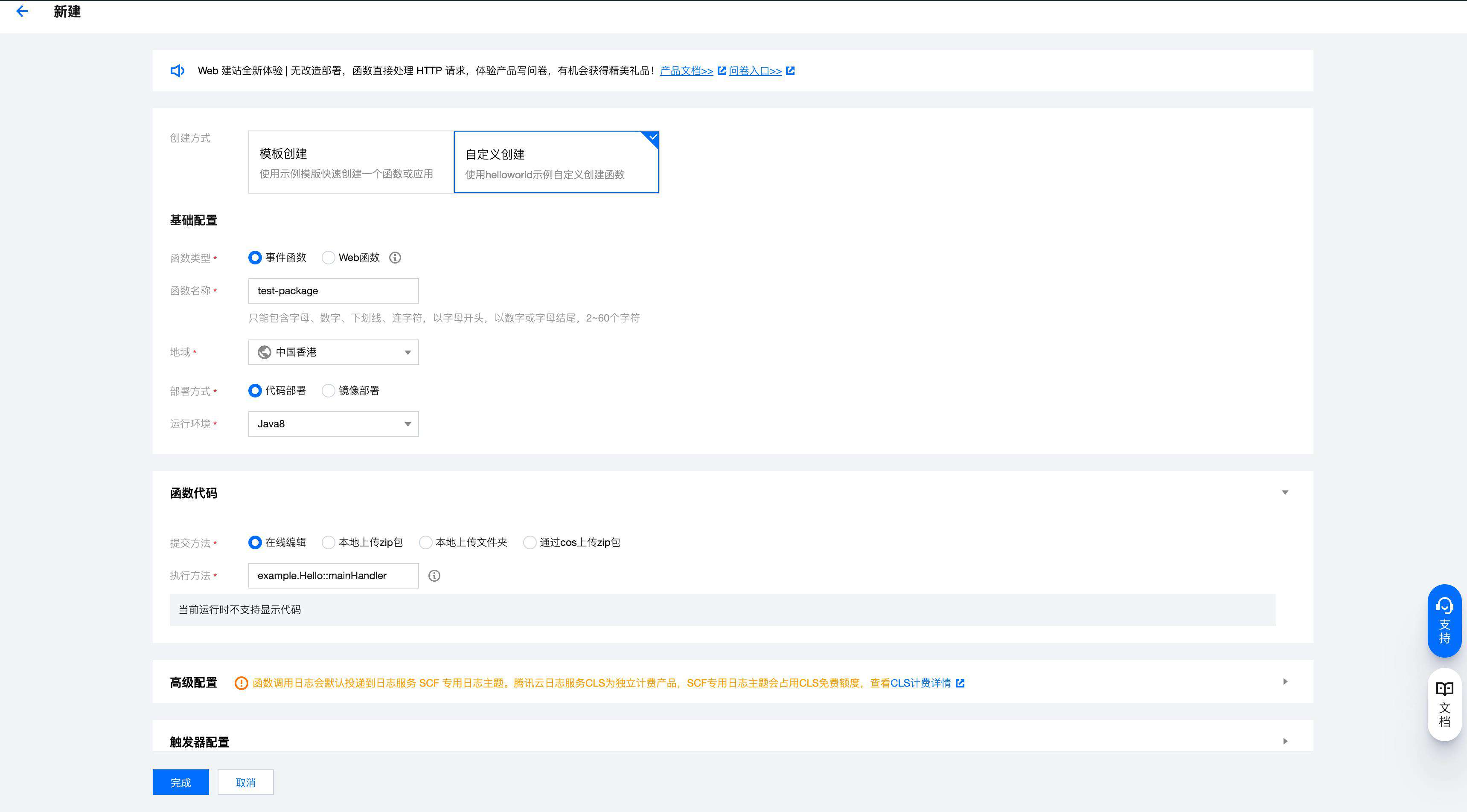Click the 高级配置 heading

pos(194,683)
